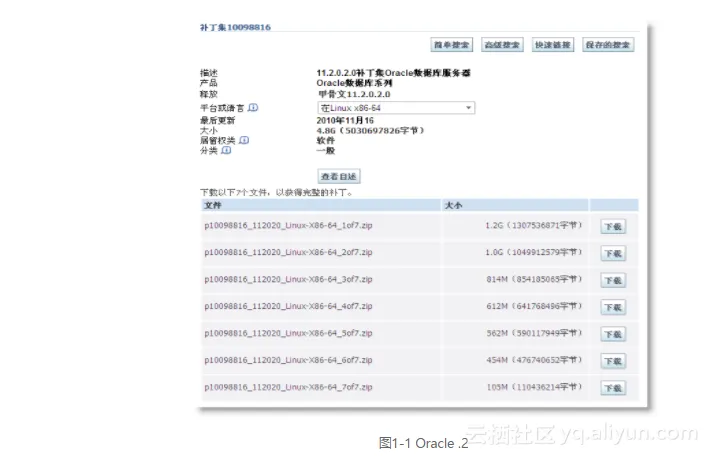Select size text 105M (110436214字节)
The height and width of the screenshot is (456, 709).
click(534, 387)
